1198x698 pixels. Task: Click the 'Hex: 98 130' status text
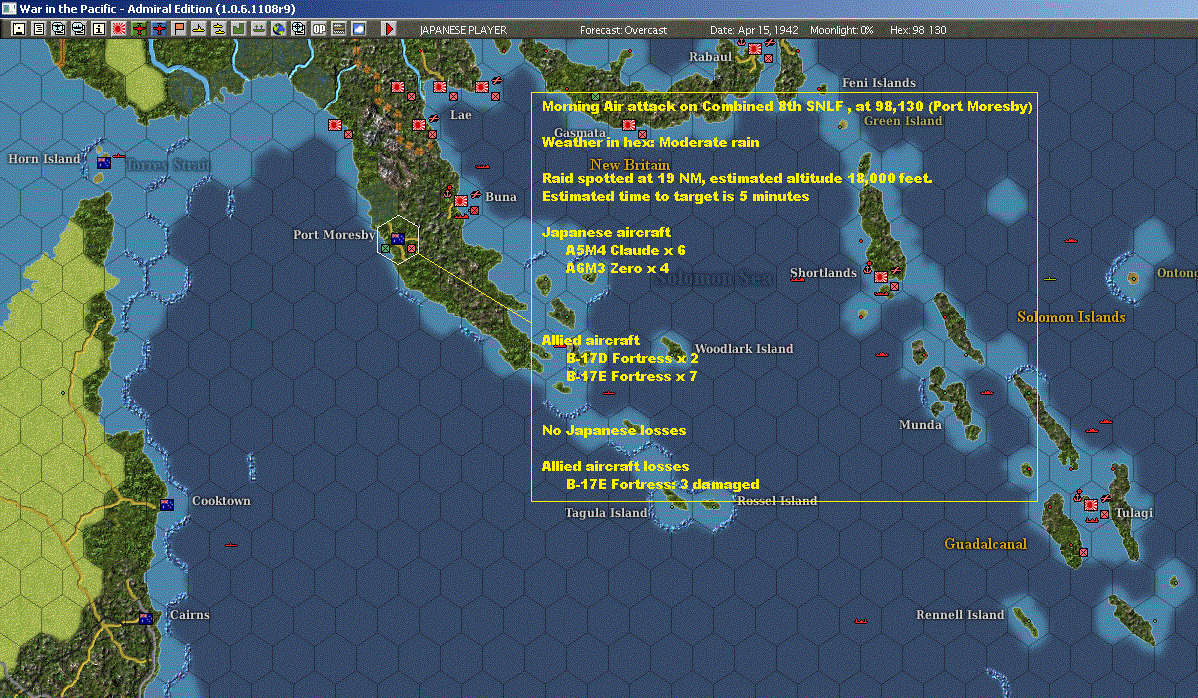point(918,30)
